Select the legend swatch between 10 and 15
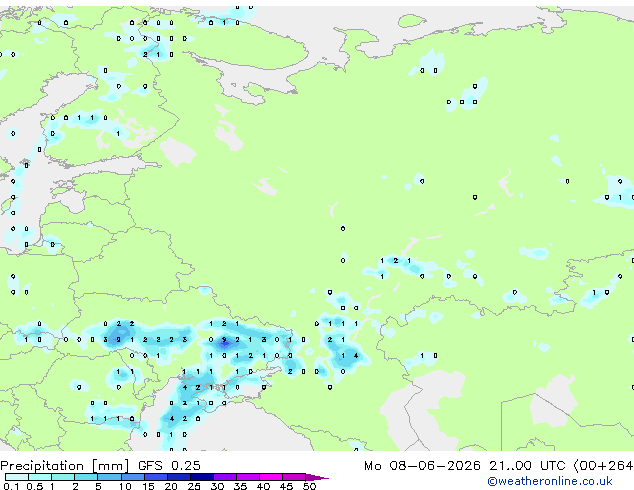 132,477
